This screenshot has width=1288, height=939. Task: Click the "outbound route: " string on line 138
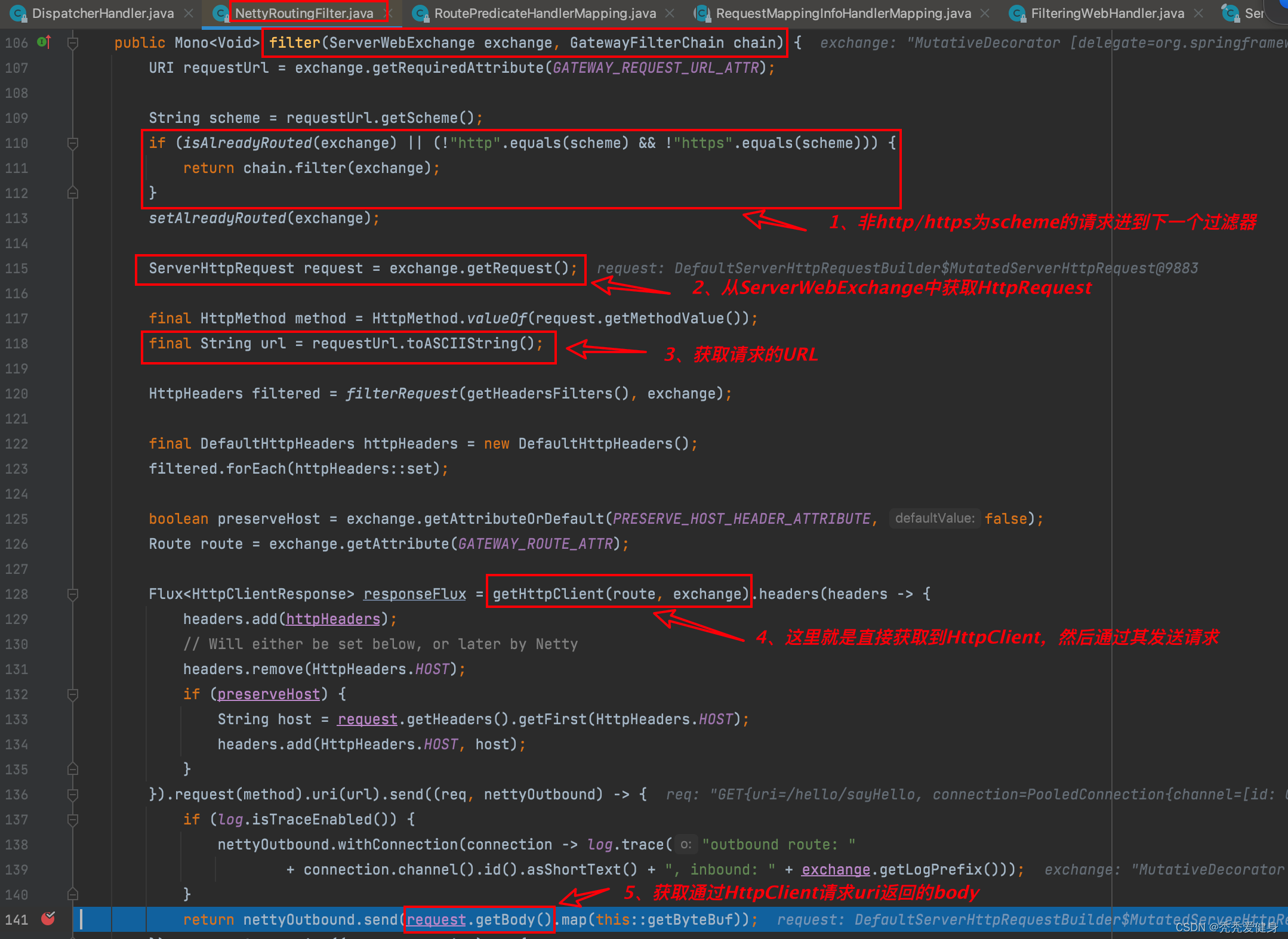coord(779,845)
